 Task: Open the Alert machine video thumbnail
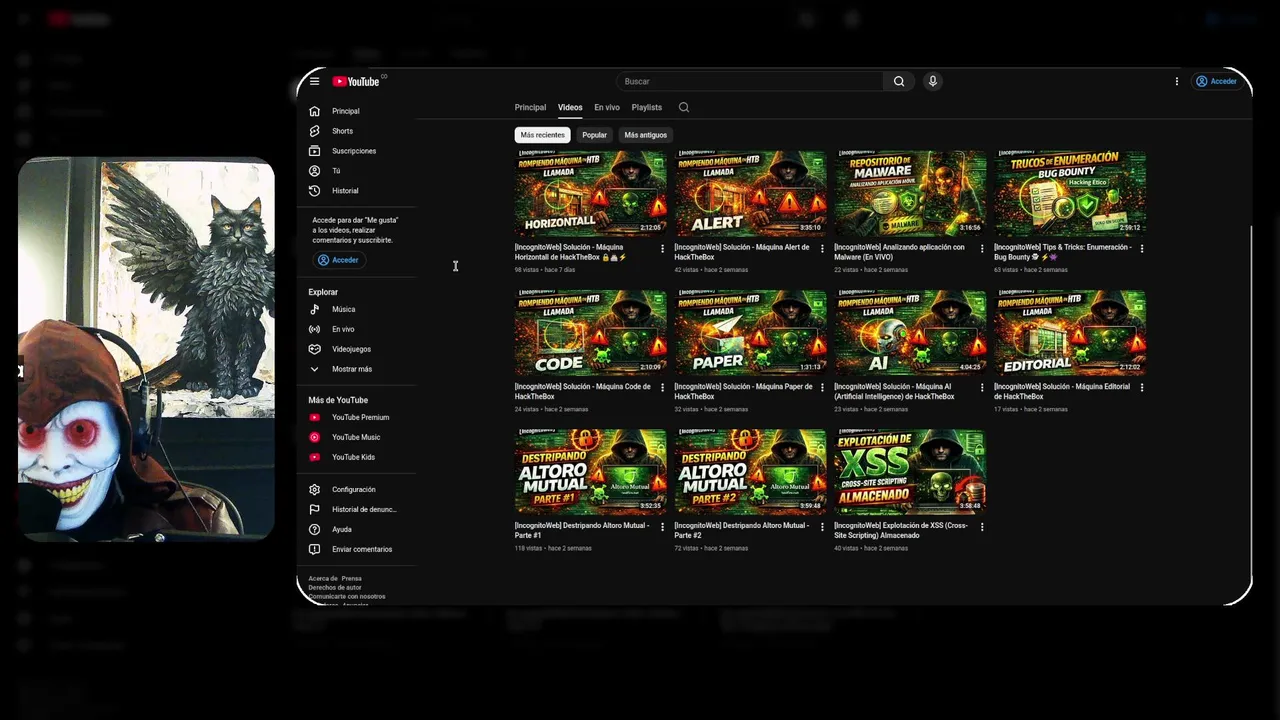(750, 193)
